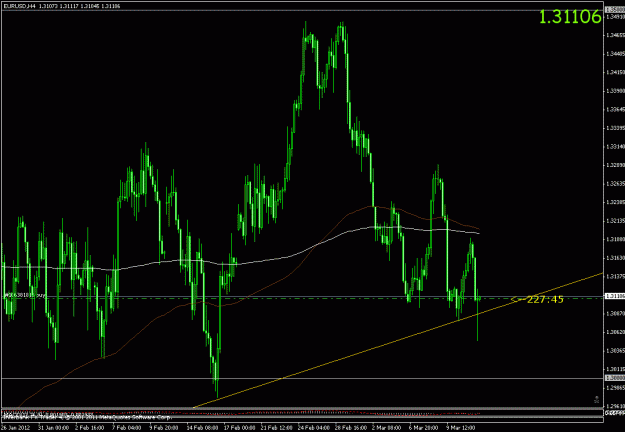Click the 1.30620 price scale value
This screenshot has height=432, width=625.
coord(615,332)
